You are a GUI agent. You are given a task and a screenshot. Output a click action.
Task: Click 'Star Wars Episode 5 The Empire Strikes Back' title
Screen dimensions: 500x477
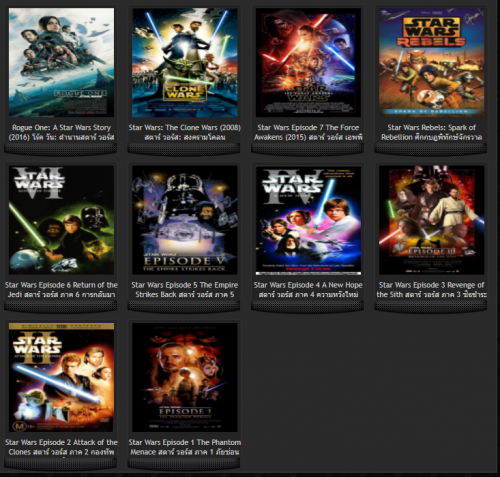(x=185, y=290)
